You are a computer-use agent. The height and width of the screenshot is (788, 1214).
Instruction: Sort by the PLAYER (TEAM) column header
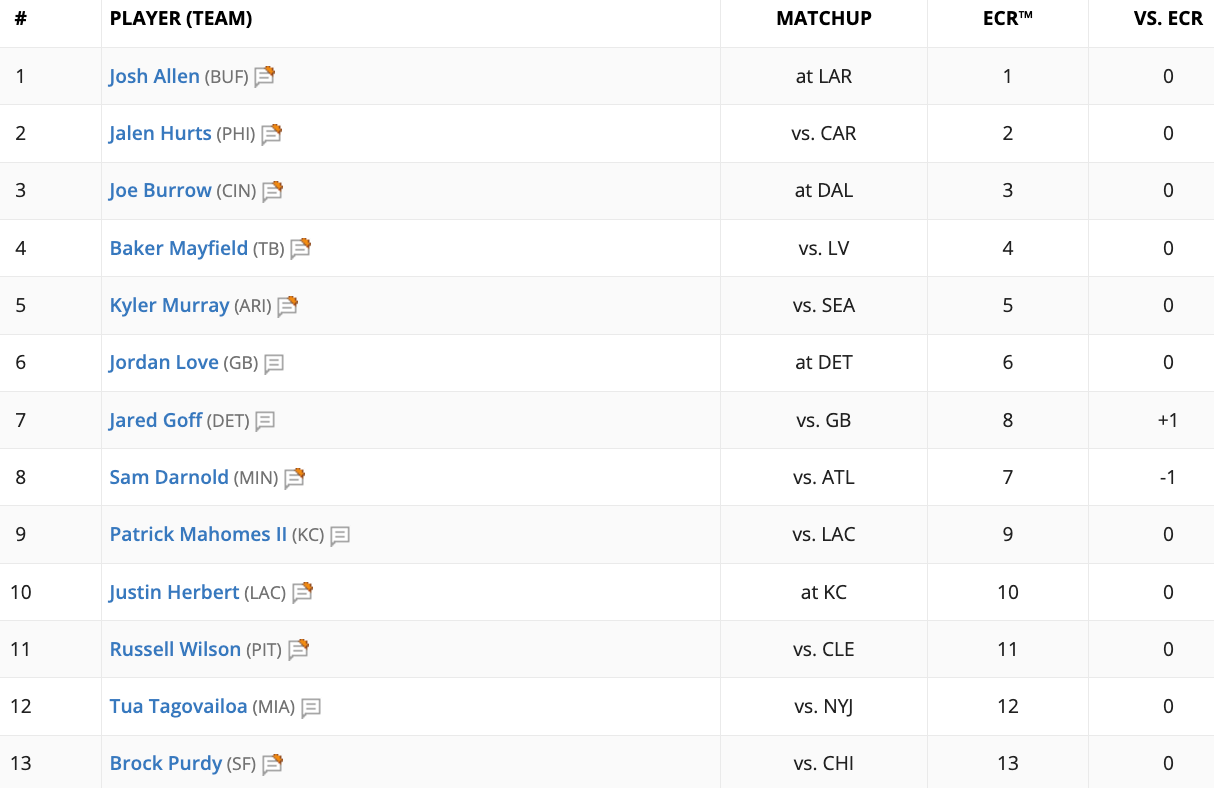pyautogui.click(x=181, y=18)
